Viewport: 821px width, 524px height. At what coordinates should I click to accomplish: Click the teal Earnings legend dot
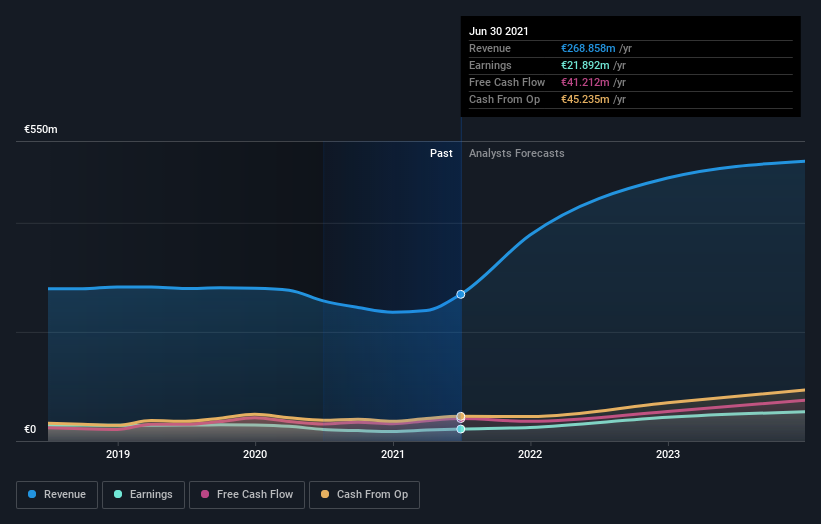click(118, 494)
